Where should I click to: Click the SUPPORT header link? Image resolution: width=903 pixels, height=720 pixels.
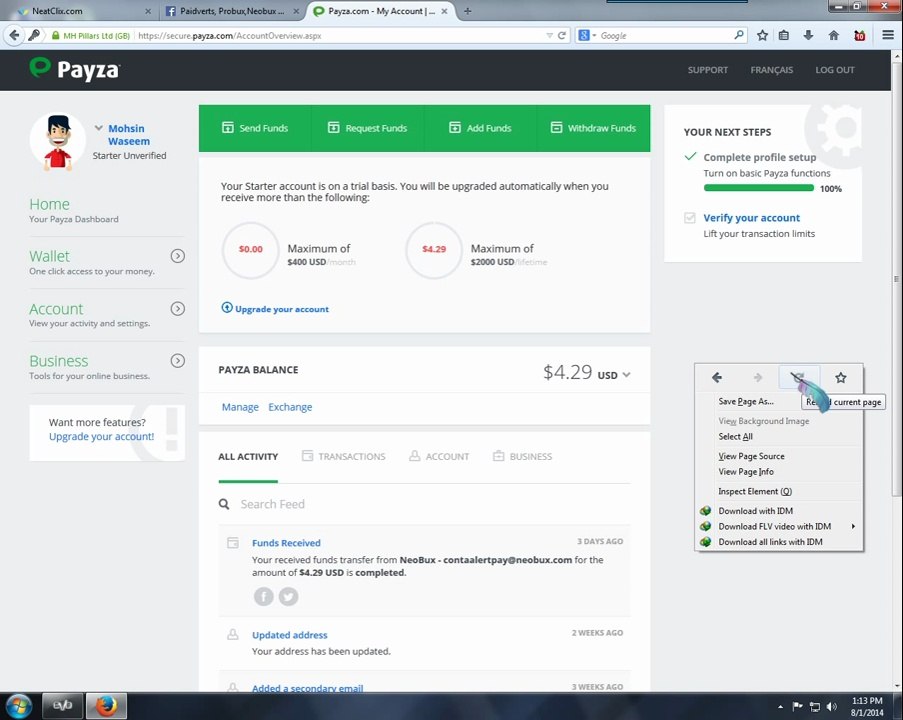click(x=707, y=70)
